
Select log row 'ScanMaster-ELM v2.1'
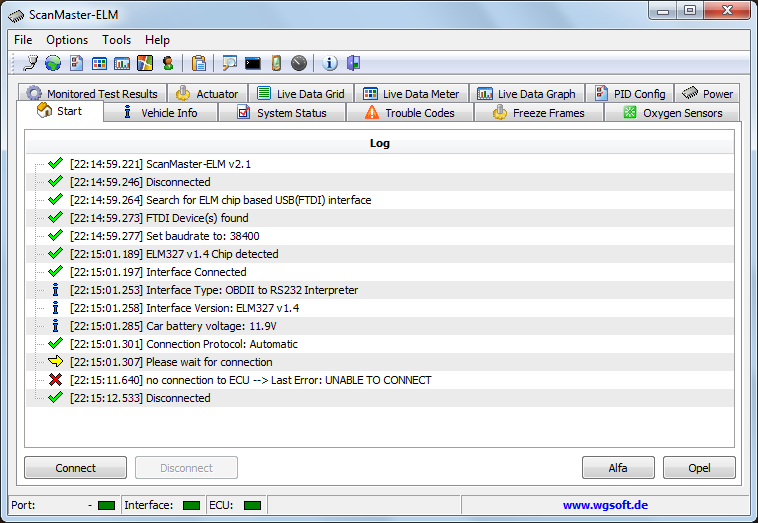379,164
